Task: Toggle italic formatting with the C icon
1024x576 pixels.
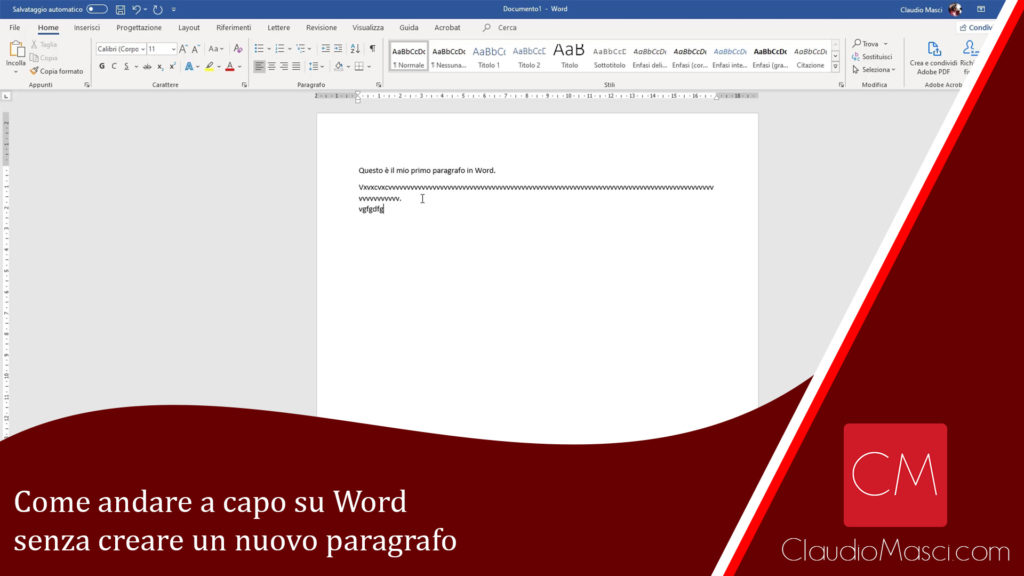Action: click(x=114, y=66)
